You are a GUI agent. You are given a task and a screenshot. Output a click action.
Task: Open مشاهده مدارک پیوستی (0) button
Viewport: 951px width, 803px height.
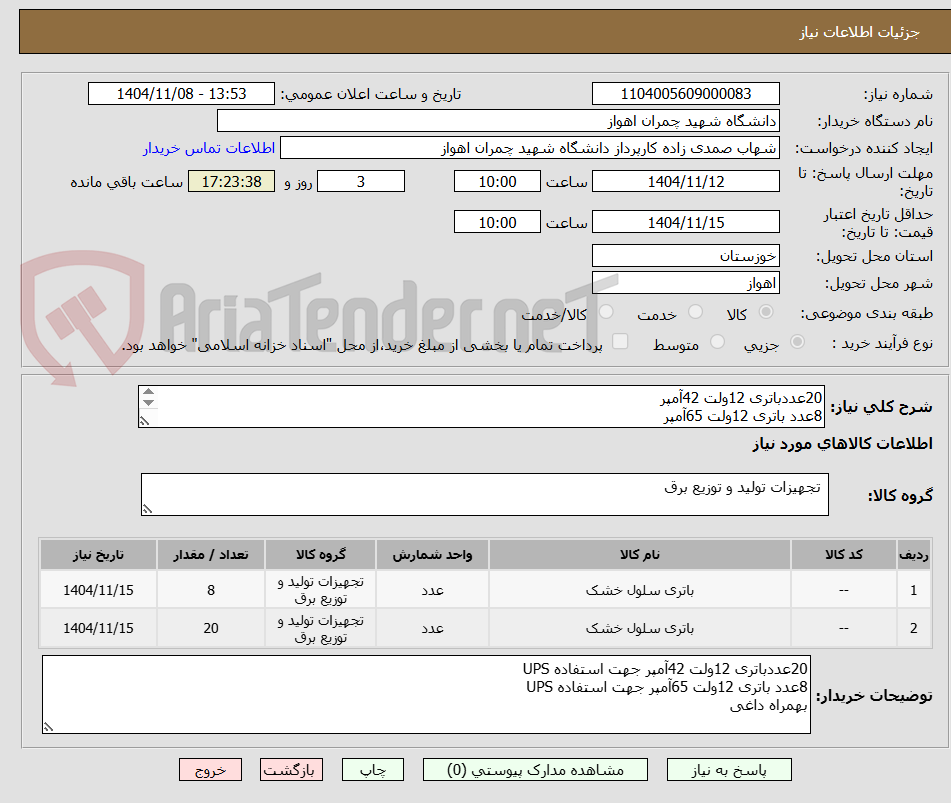click(535, 770)
